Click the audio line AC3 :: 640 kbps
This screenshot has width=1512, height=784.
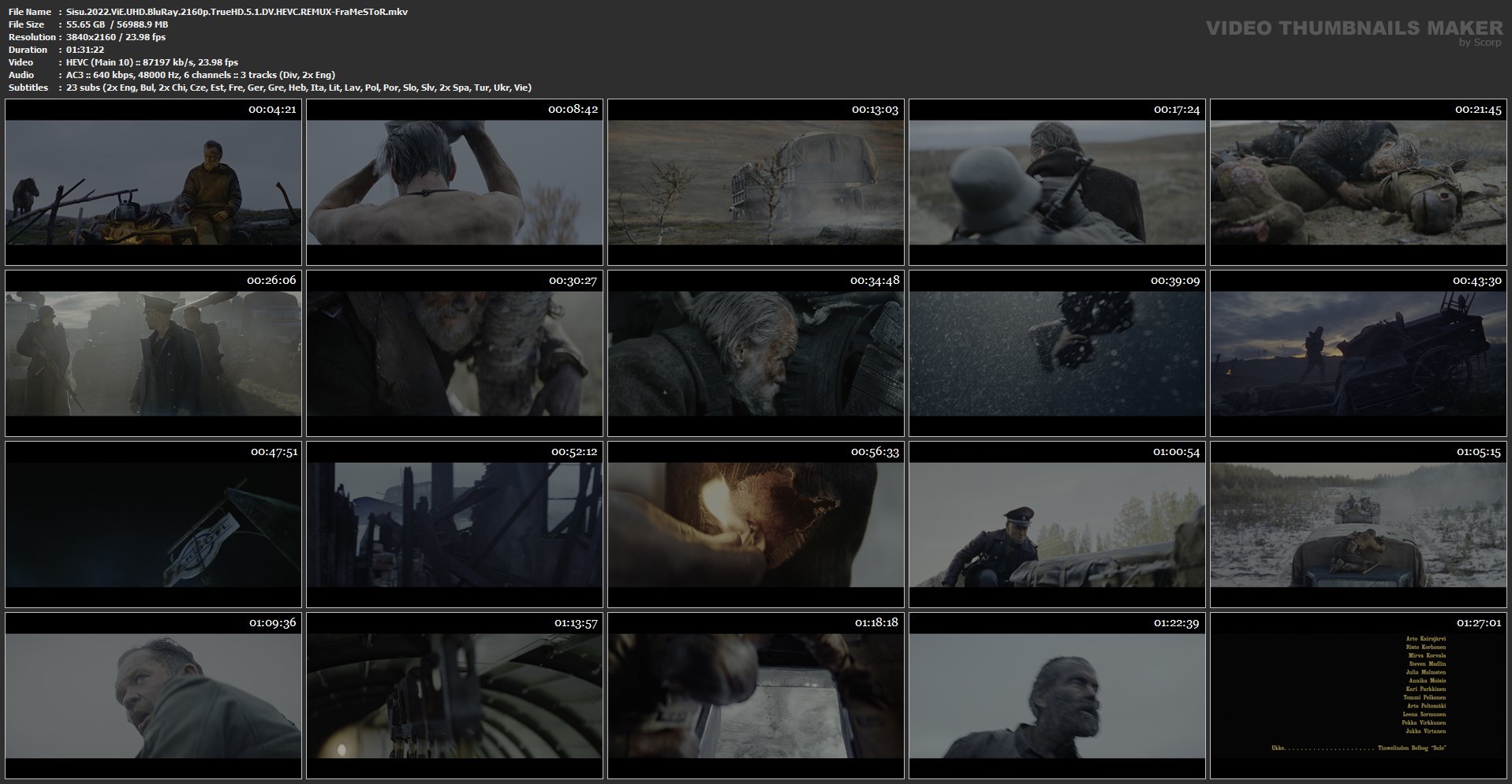pos(200,75)
